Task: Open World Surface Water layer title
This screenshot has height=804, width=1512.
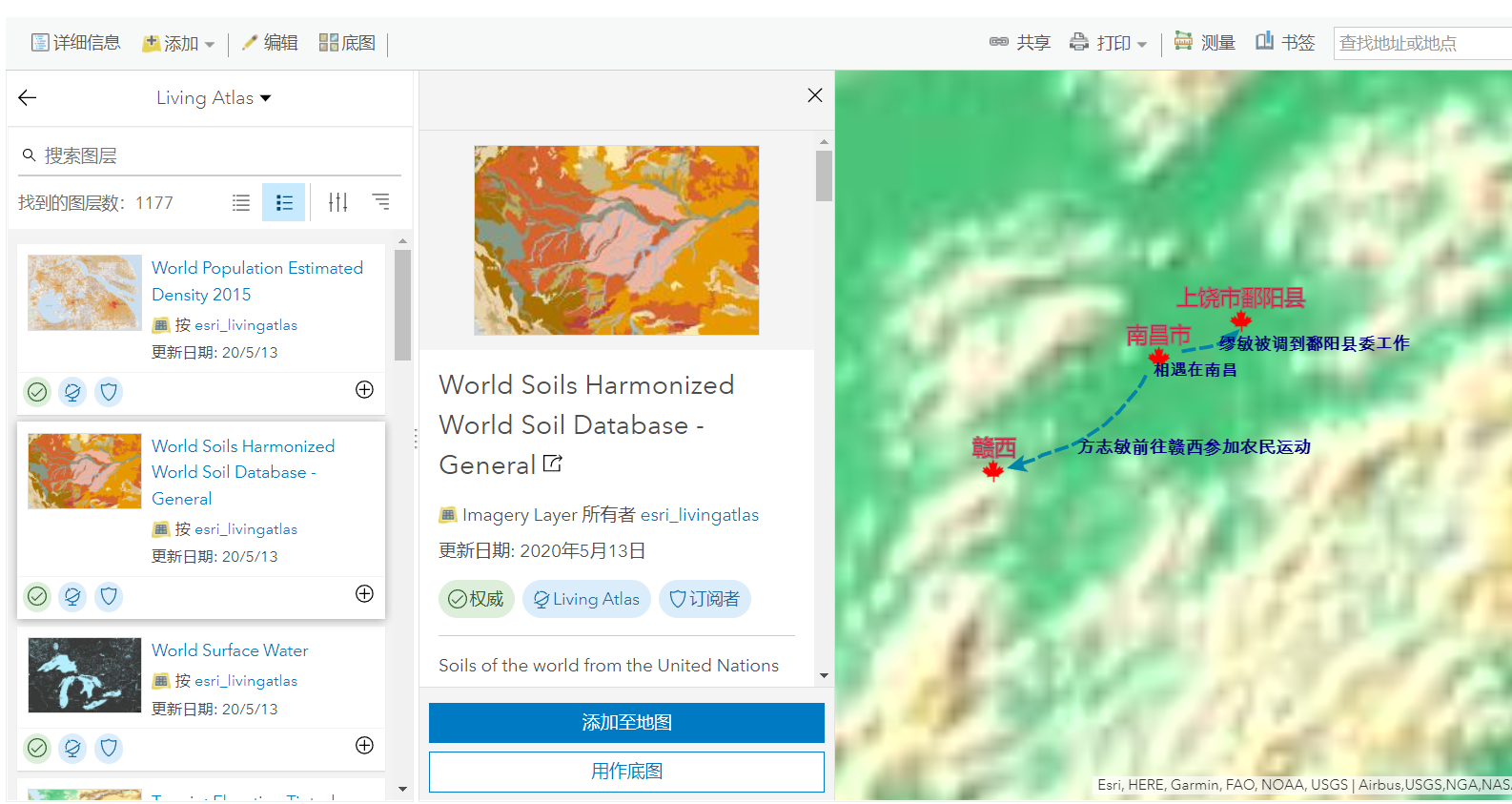Action: coord(230,650)
